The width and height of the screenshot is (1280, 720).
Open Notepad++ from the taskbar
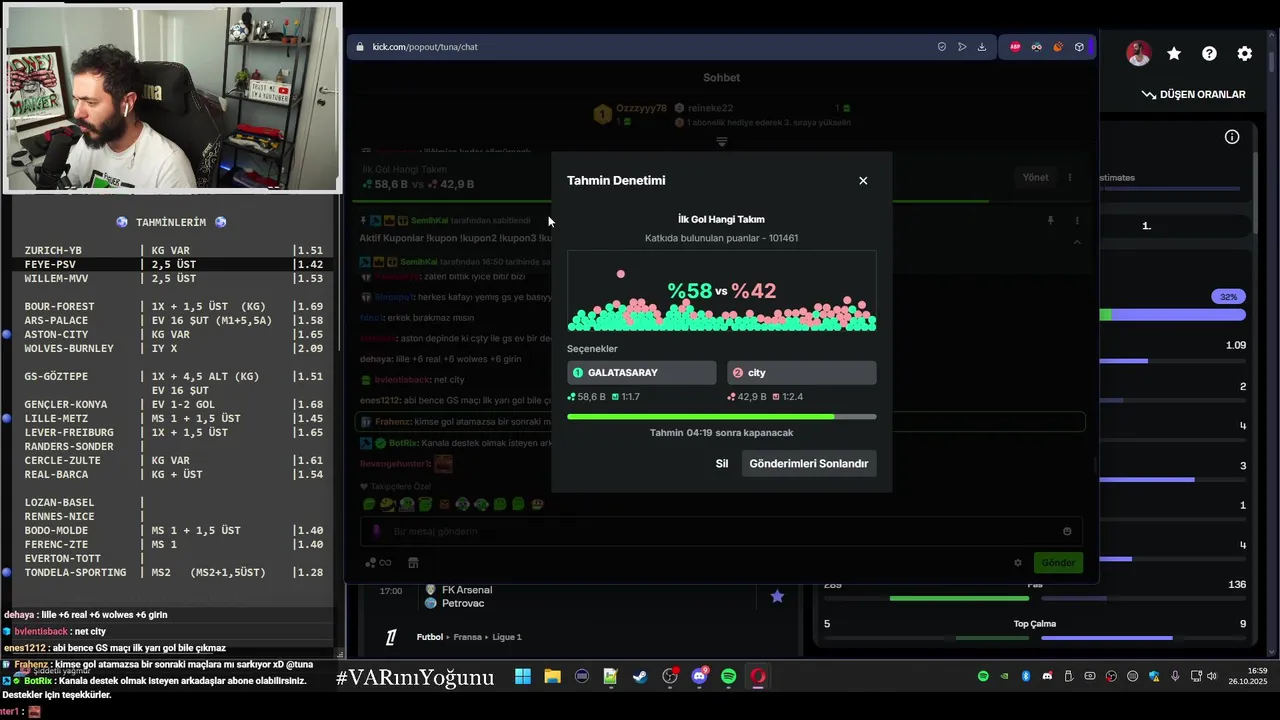(611, 677)
